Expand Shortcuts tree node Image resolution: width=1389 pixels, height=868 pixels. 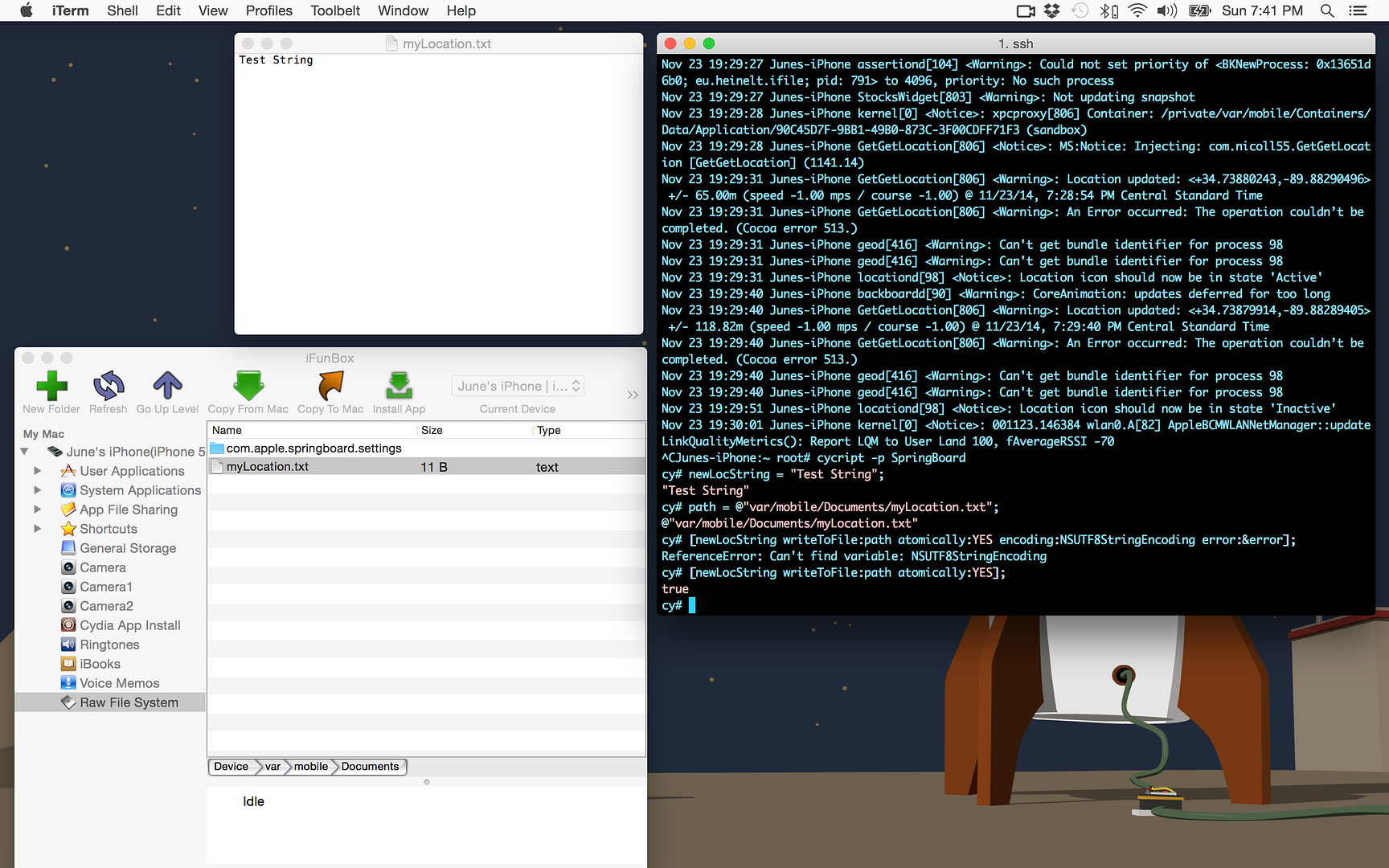[x=37, y=529]
